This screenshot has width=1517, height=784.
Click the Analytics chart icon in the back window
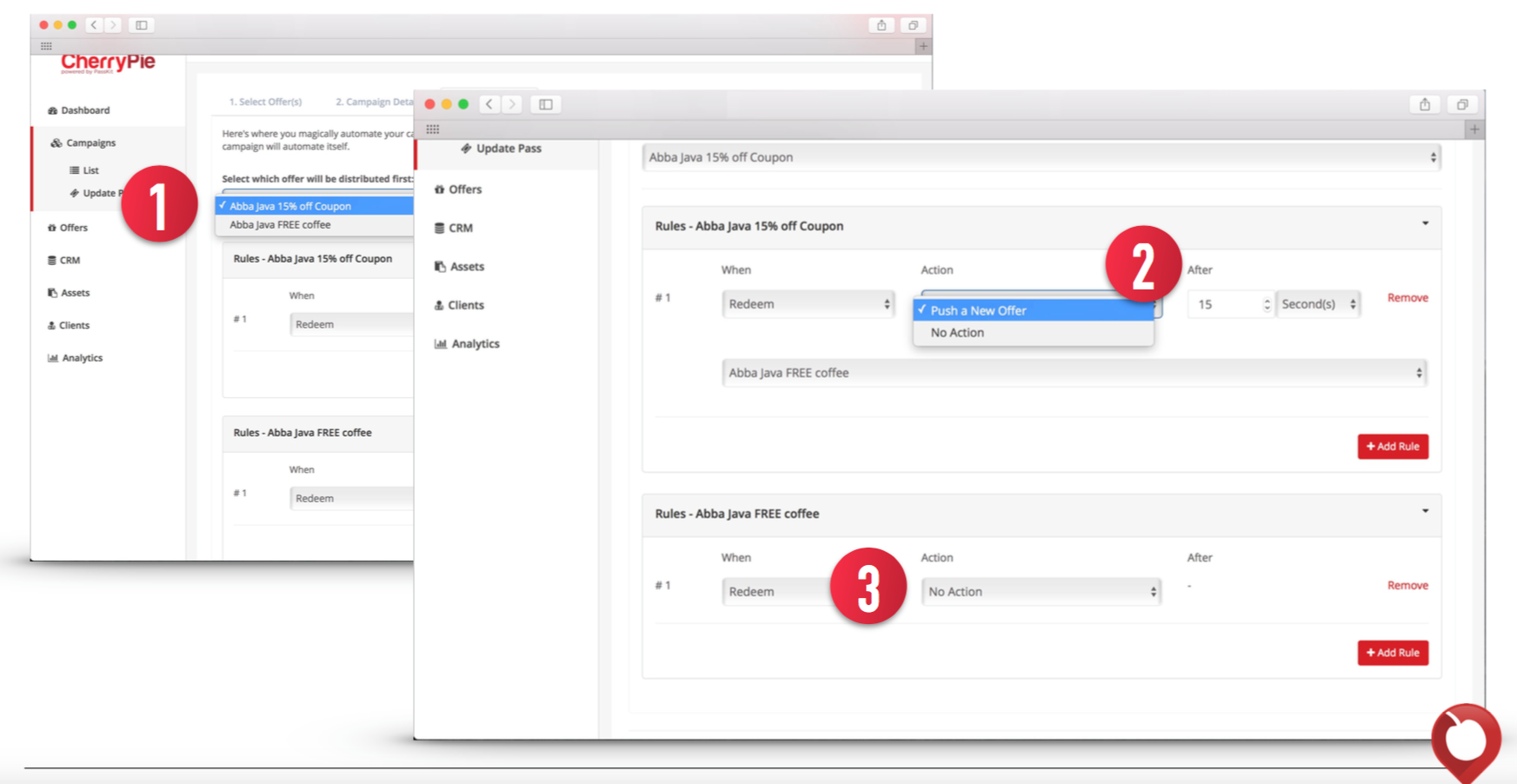[x=52, y=358]
